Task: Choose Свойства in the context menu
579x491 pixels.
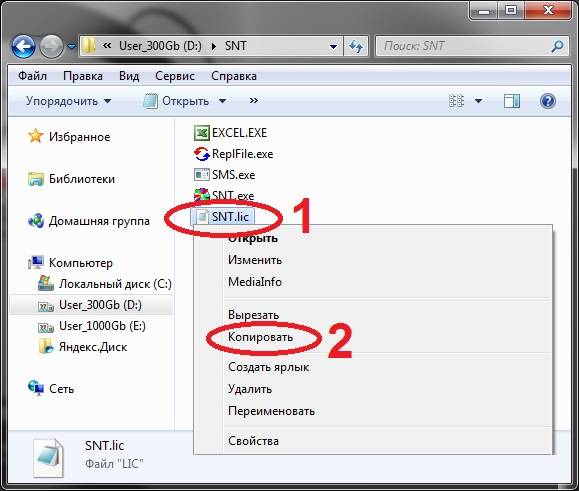Action: click(253, 441)
